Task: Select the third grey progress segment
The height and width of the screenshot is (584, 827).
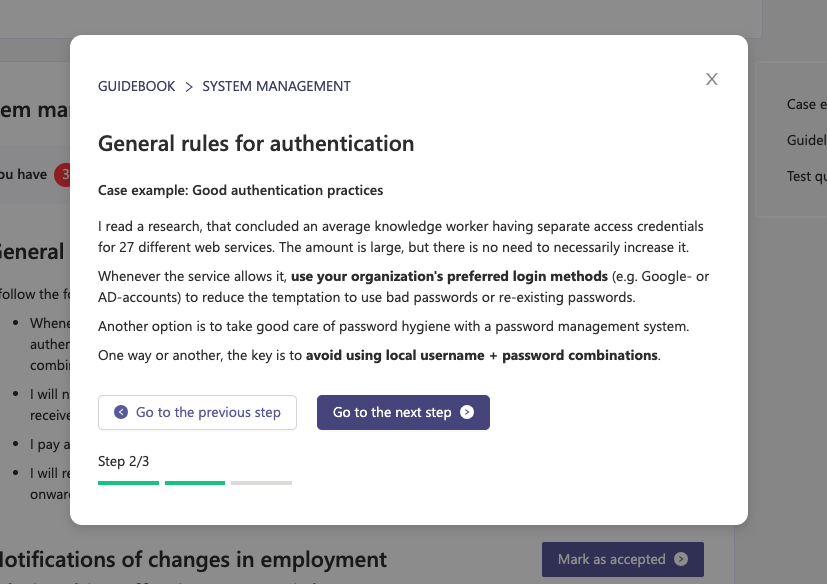Action: (x=261, y=483)
